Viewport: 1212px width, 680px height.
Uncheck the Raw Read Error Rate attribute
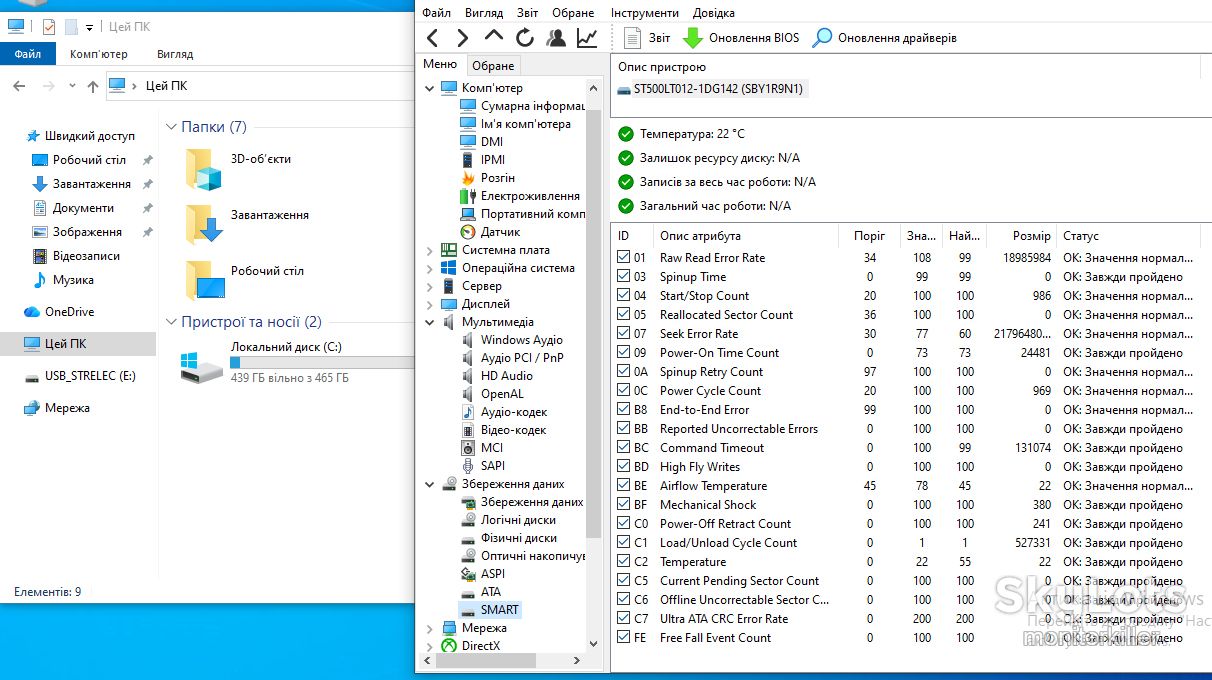(624, 258)
